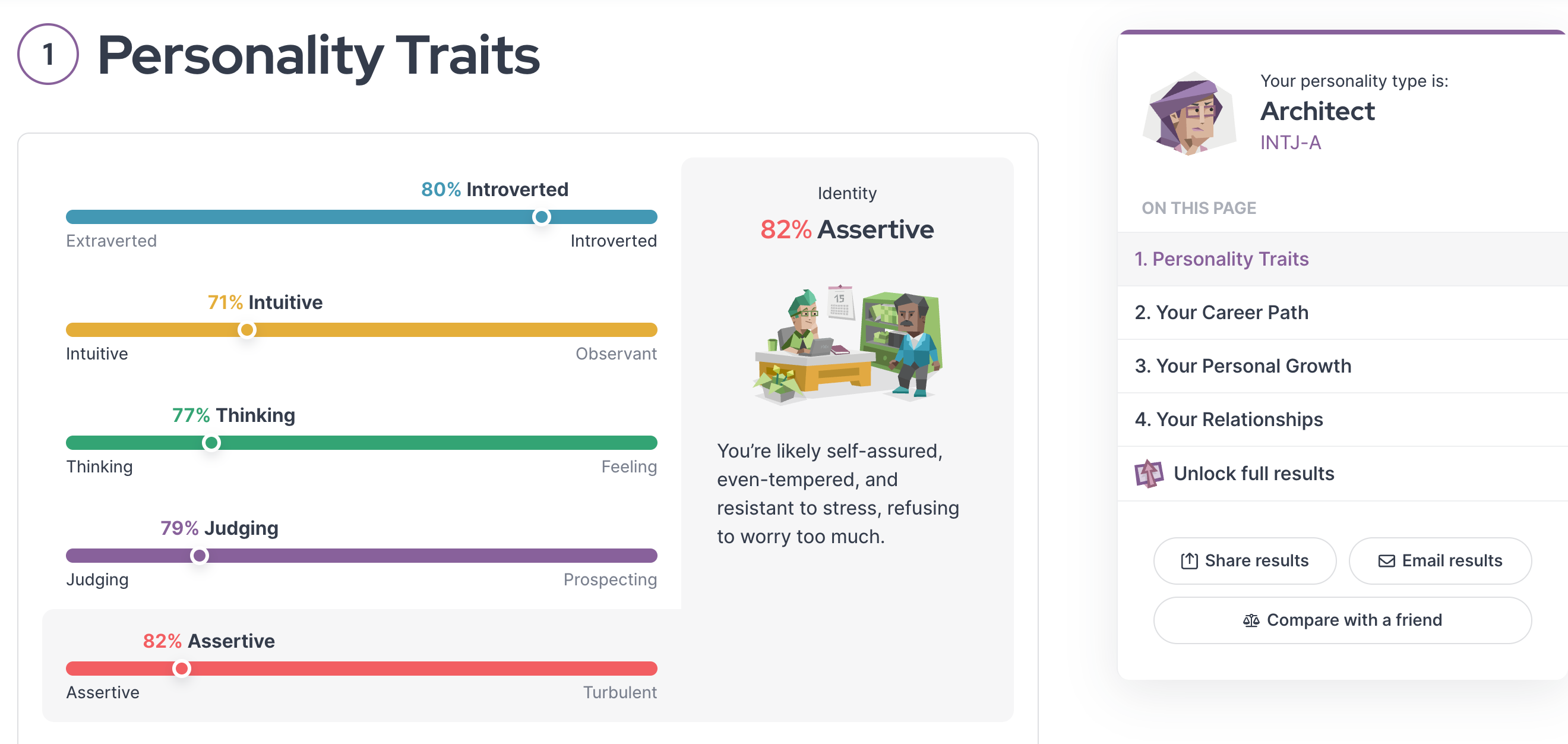Click Unlock full results link
The height and width of the screenshot is (744, 1568).
[x=1253, y=474]
